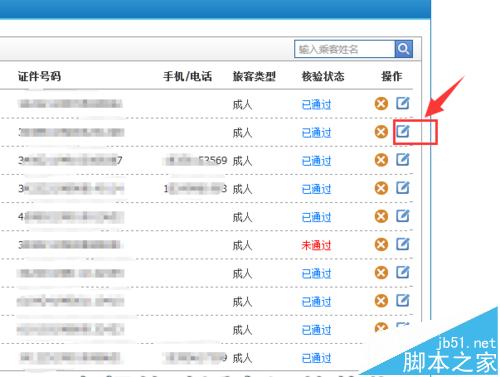Edit passenger whose ID starts with 4

coord(403,216)
